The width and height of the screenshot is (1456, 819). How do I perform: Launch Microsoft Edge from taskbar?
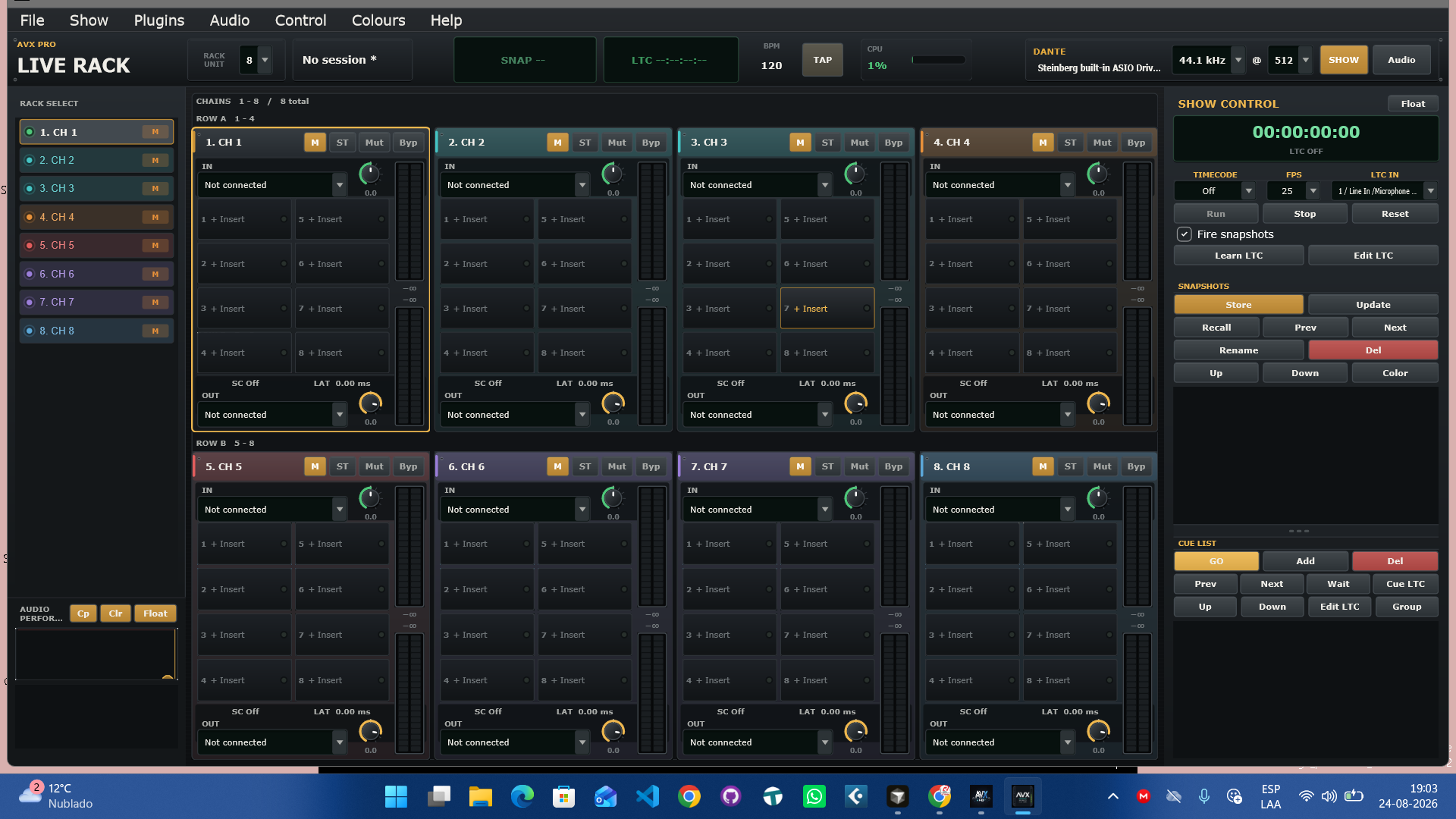(x=522, y=796)
